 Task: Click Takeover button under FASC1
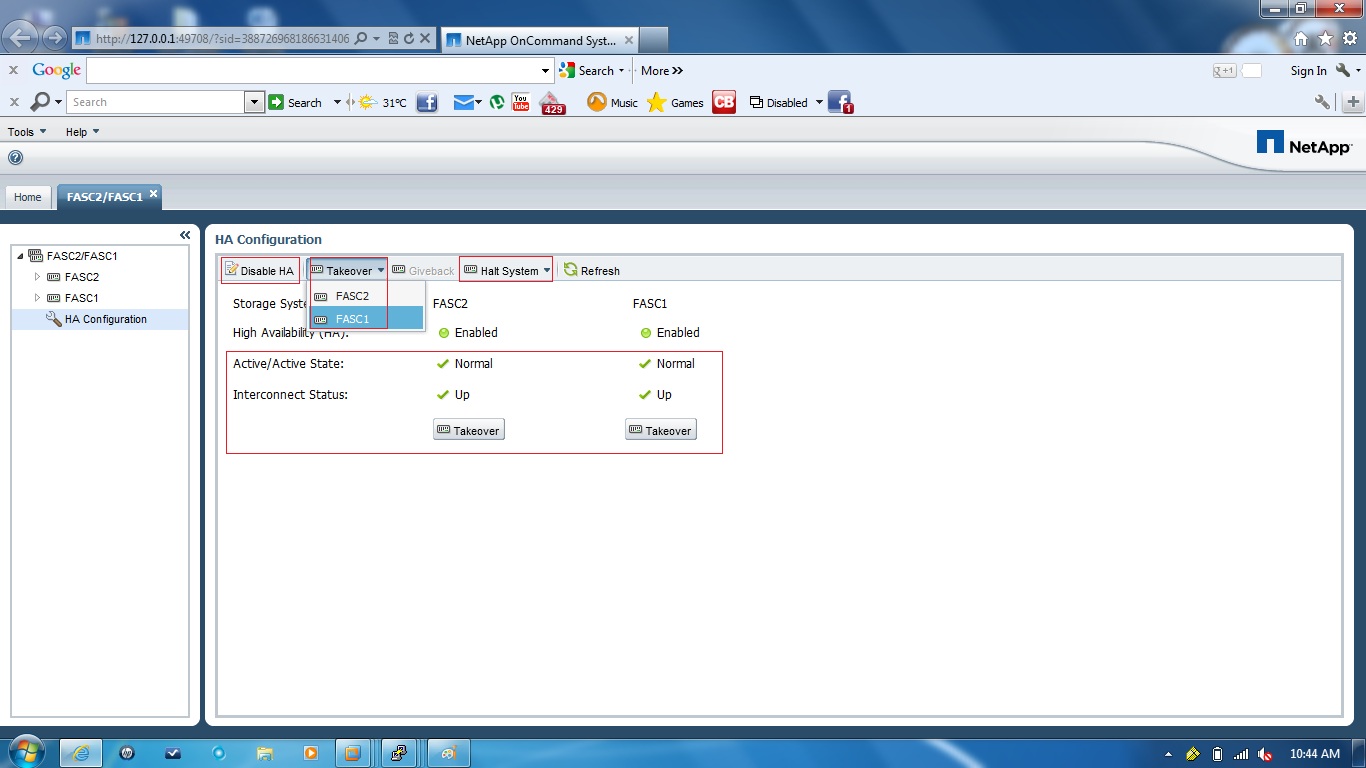point(660,429)
